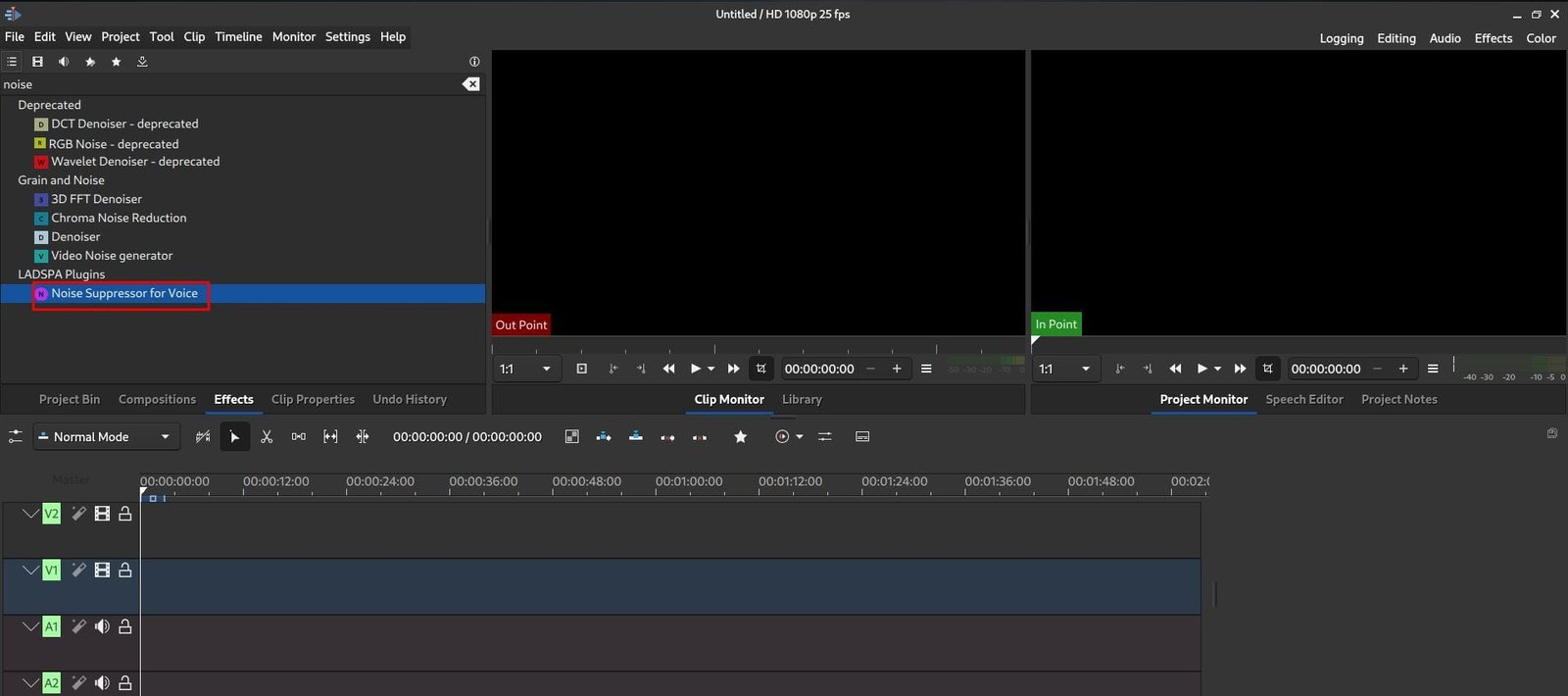Play the Clip Monitor

click(695, 370)
